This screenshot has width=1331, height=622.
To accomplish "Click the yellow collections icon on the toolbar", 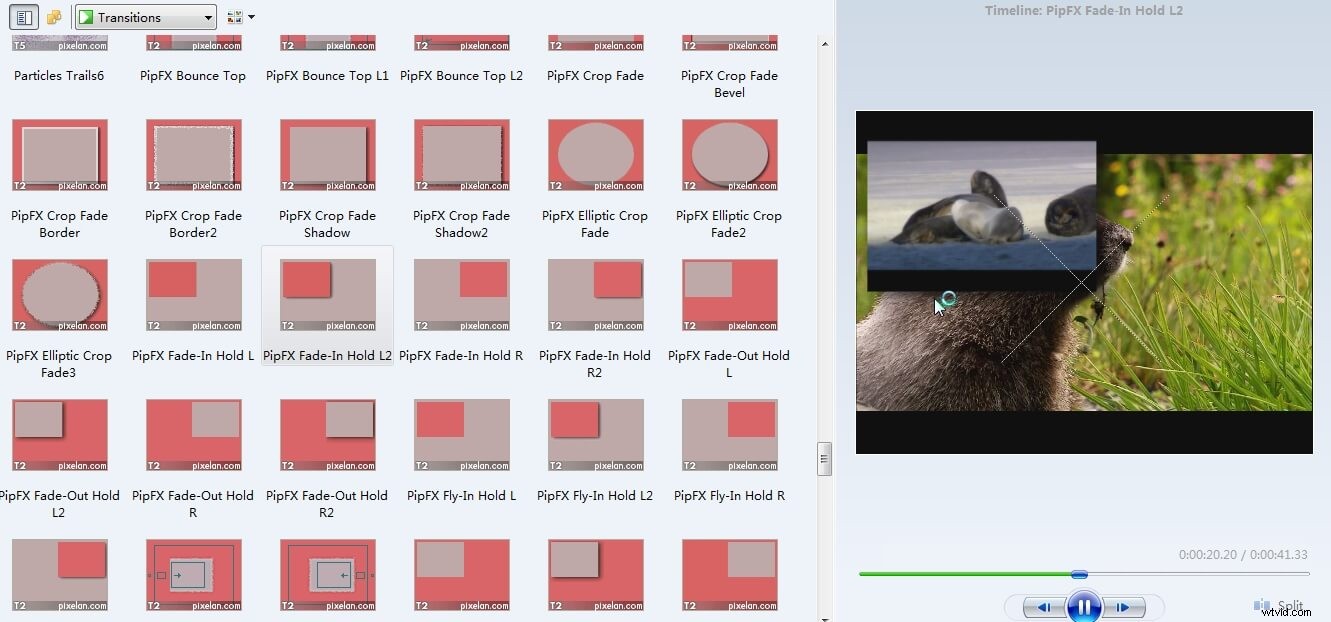I will click(x=55, y=17).
